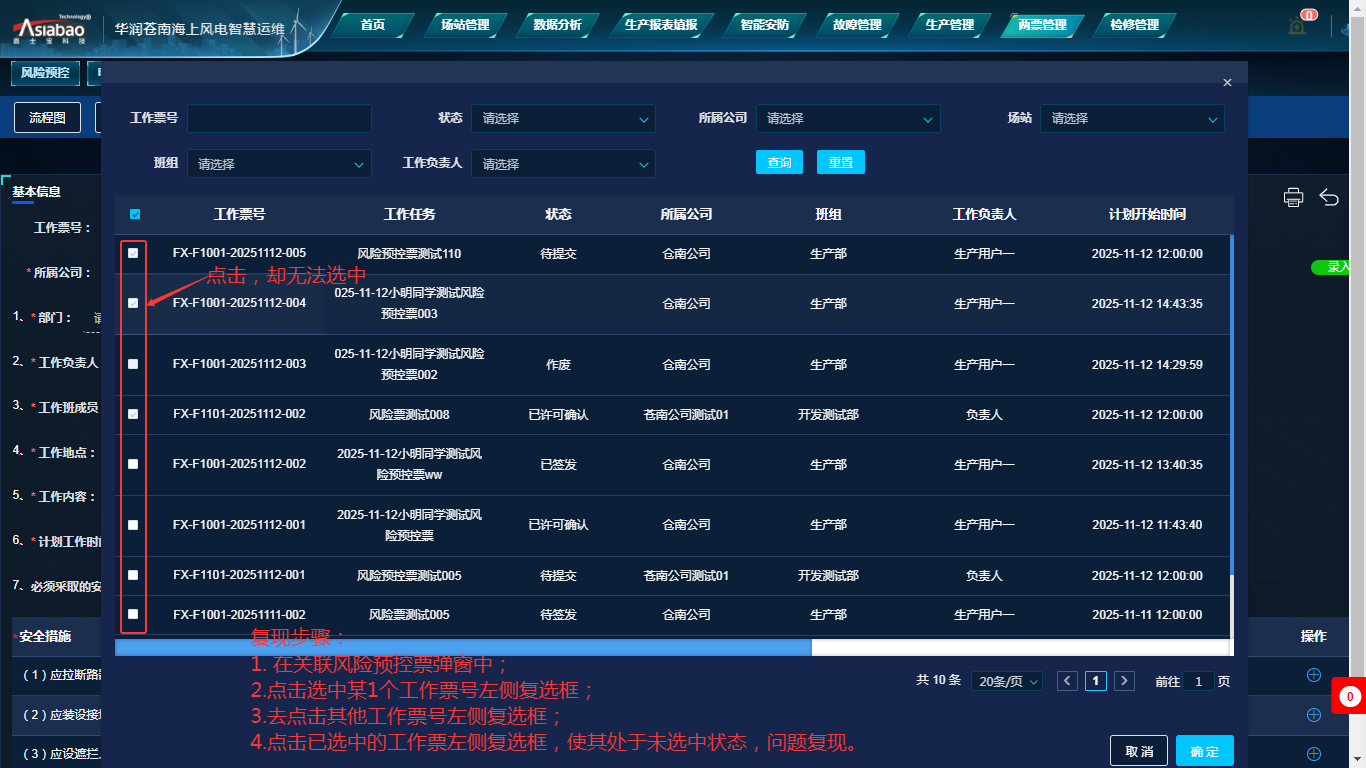
Task: Close the dialog with the X icon
Action: click(1227, 83)
